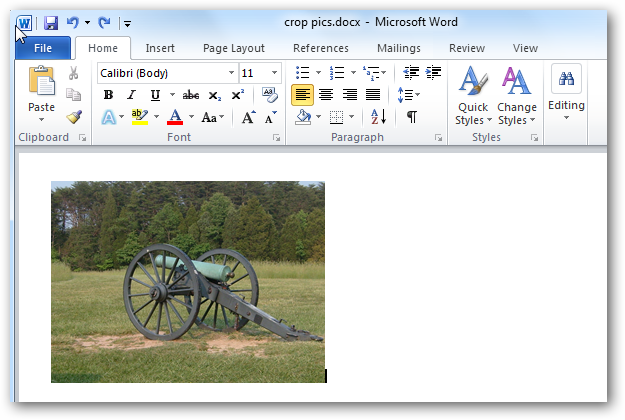This screenshot has height=420, width=625.
Task: Redo the last action
Action: [x=104, y=22]
